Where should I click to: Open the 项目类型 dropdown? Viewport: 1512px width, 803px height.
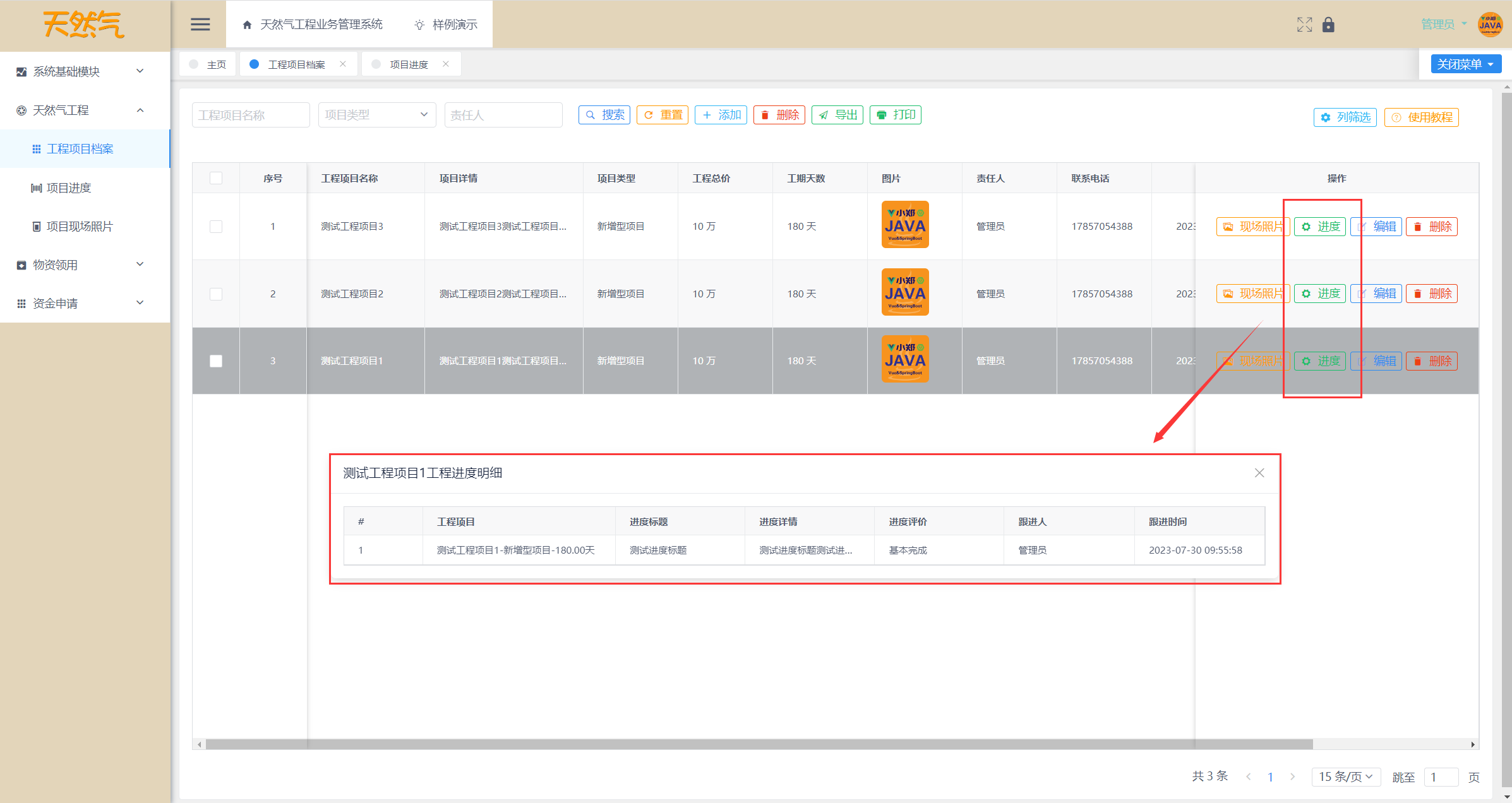(376, 115)
